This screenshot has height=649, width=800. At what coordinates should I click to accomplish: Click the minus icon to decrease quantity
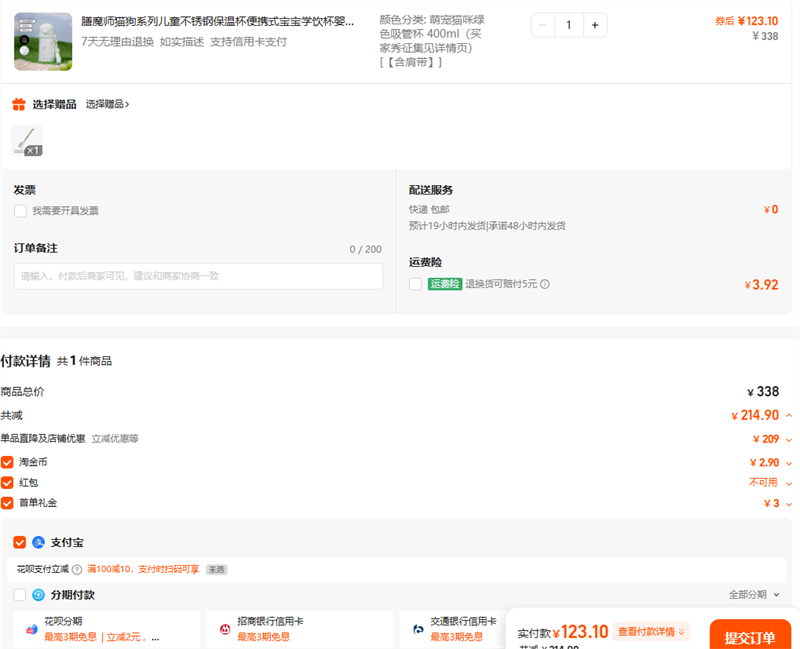coord(543,25)
